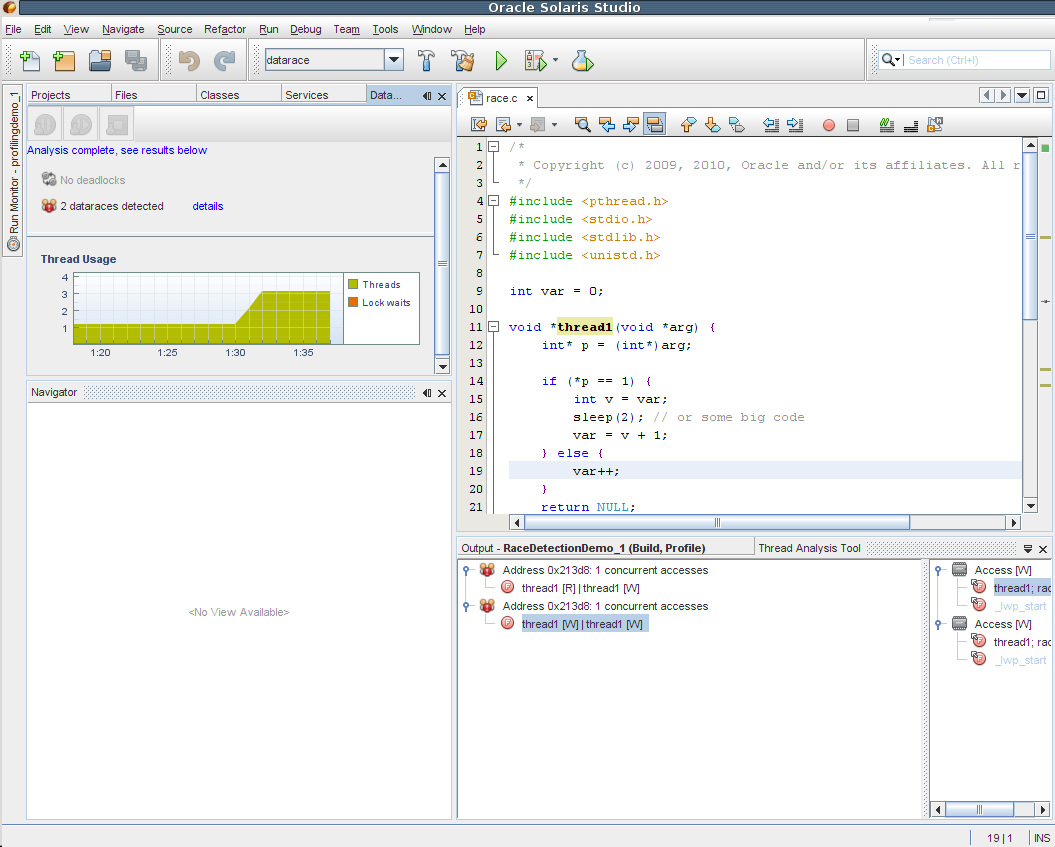Collapse first Address 0x213d8 tree node
This screenshot has height=847, width=1055.
pos(466,570)
